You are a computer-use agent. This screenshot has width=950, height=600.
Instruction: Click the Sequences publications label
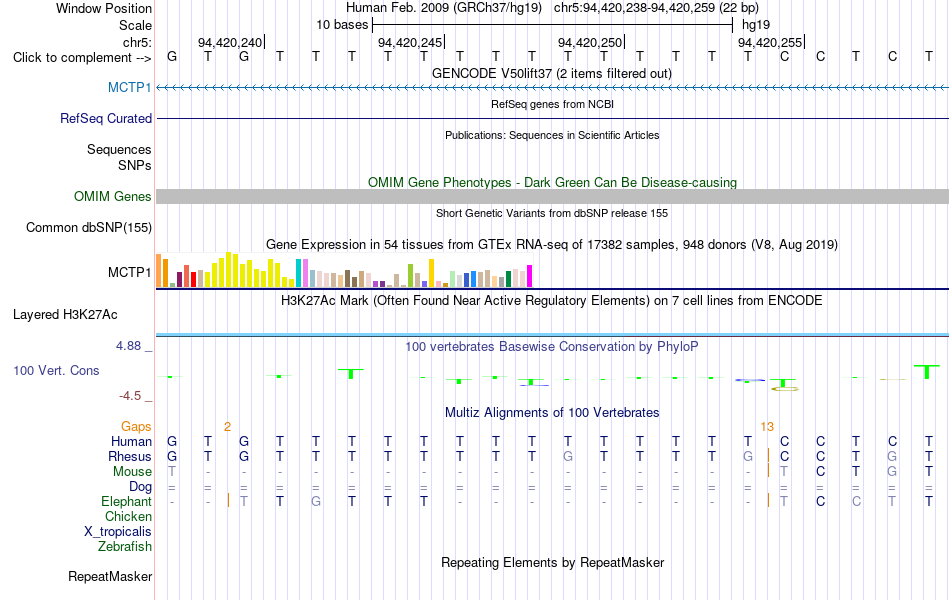[119, 149]
